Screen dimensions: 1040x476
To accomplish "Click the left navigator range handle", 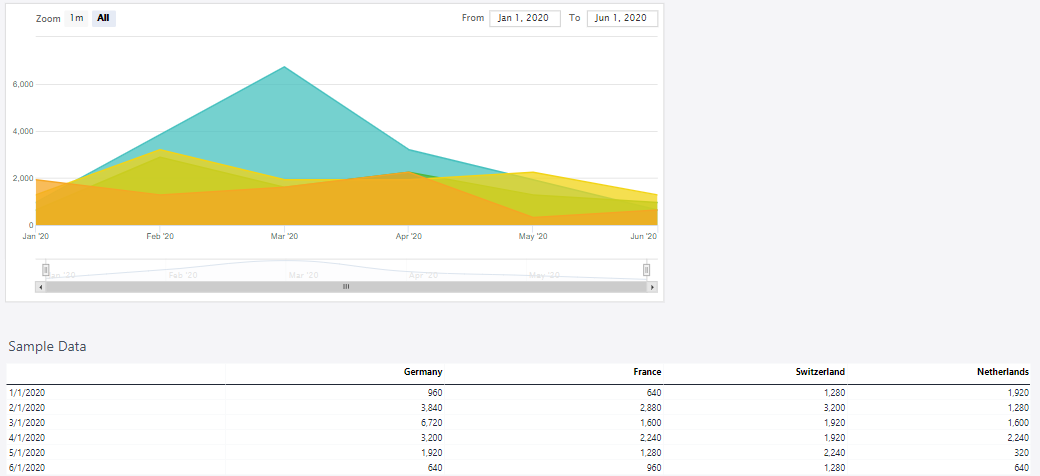I will pos(46,270).
